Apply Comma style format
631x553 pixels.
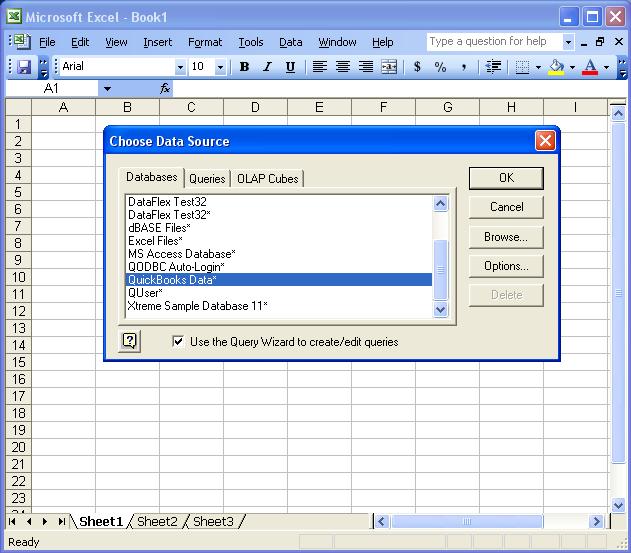464,67
